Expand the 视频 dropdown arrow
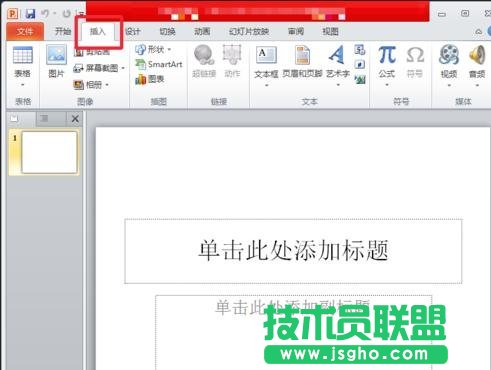This screenshot has height=370, width=491. click(x=449, y=85)
